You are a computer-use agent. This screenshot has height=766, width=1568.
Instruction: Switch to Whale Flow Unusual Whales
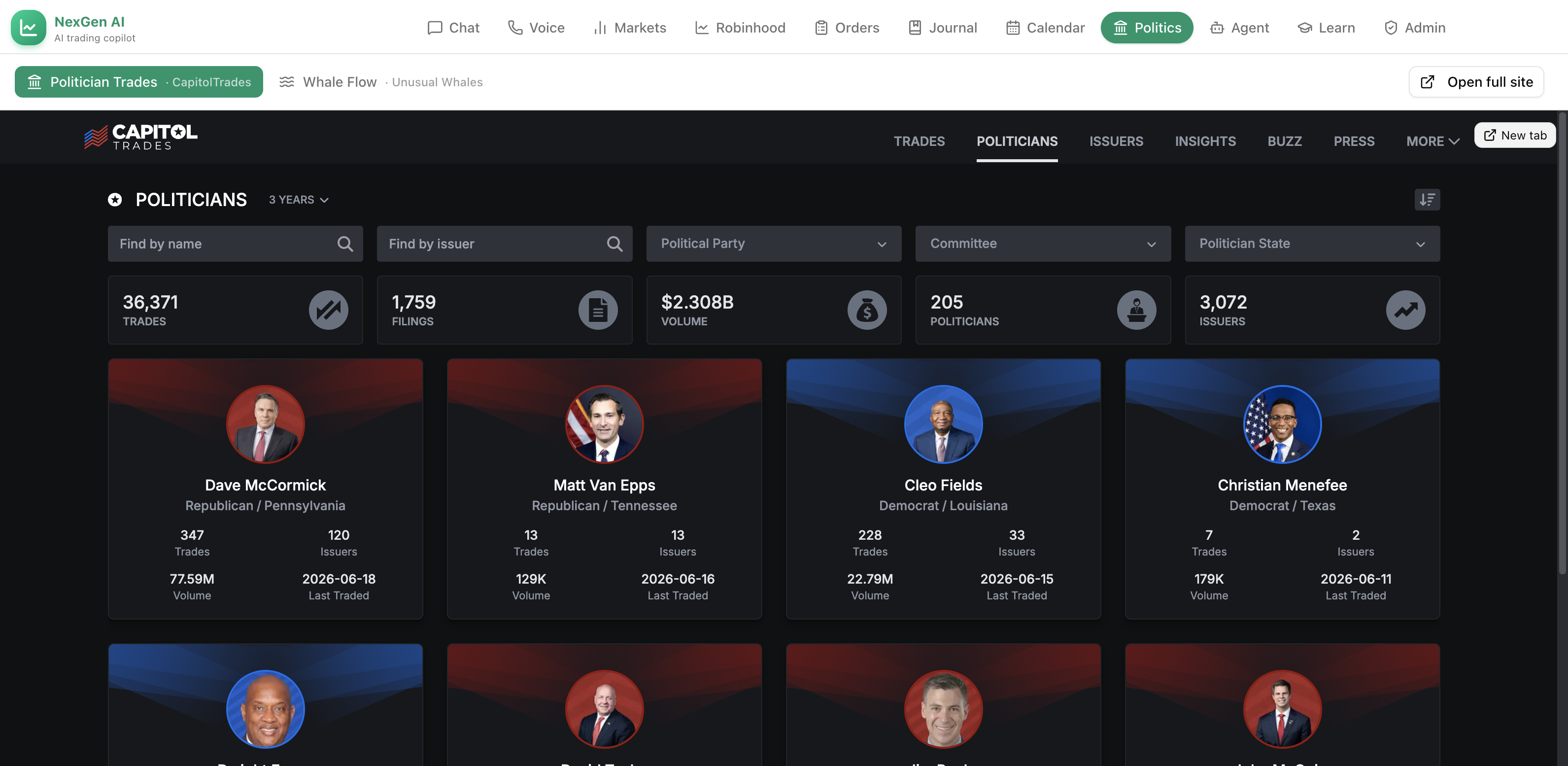(x=380, y=82)
